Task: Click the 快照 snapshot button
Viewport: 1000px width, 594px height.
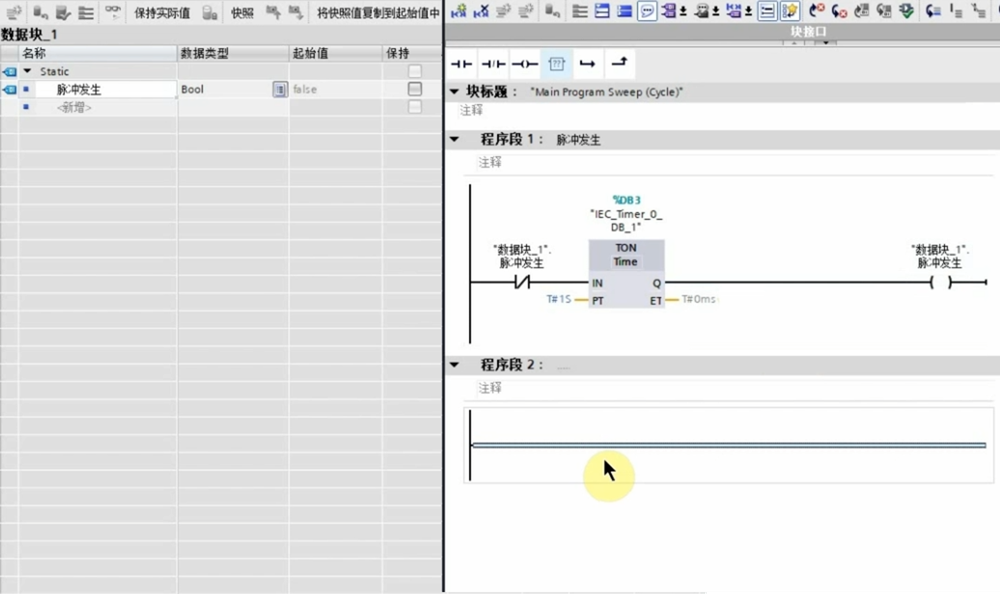Action: [241, 13]
